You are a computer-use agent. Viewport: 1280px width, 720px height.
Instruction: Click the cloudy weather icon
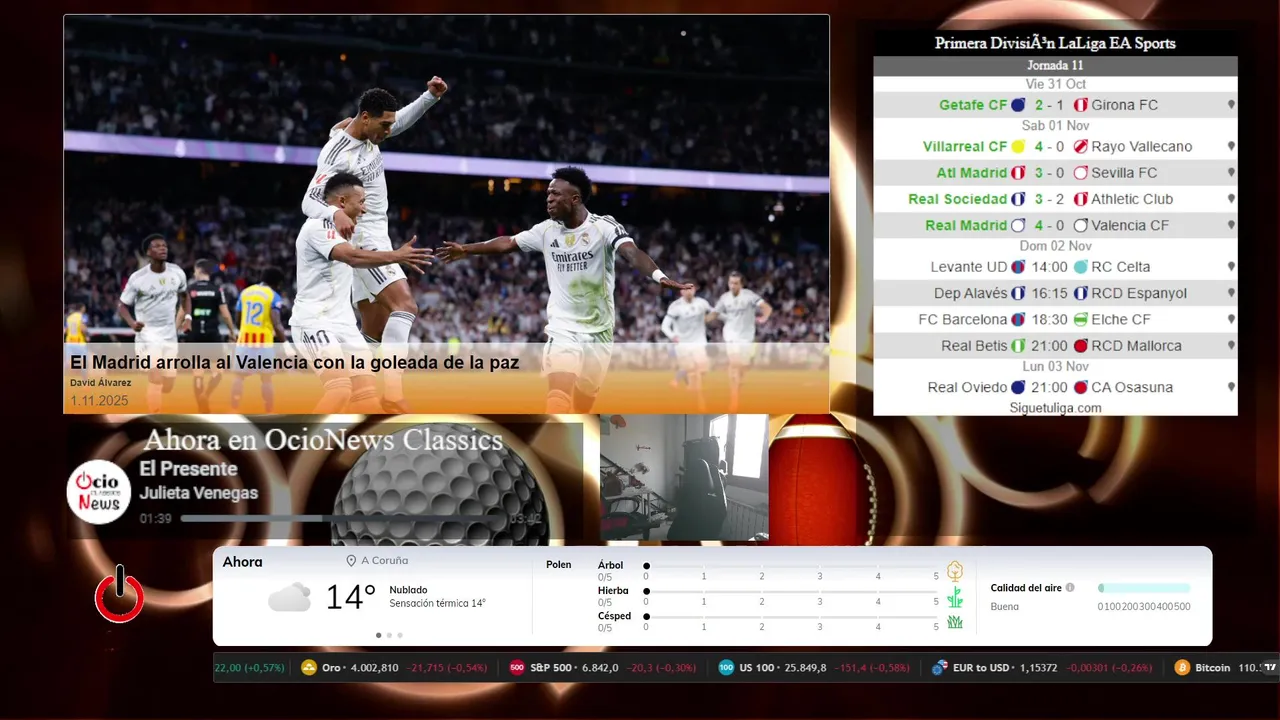click(289, 597)
